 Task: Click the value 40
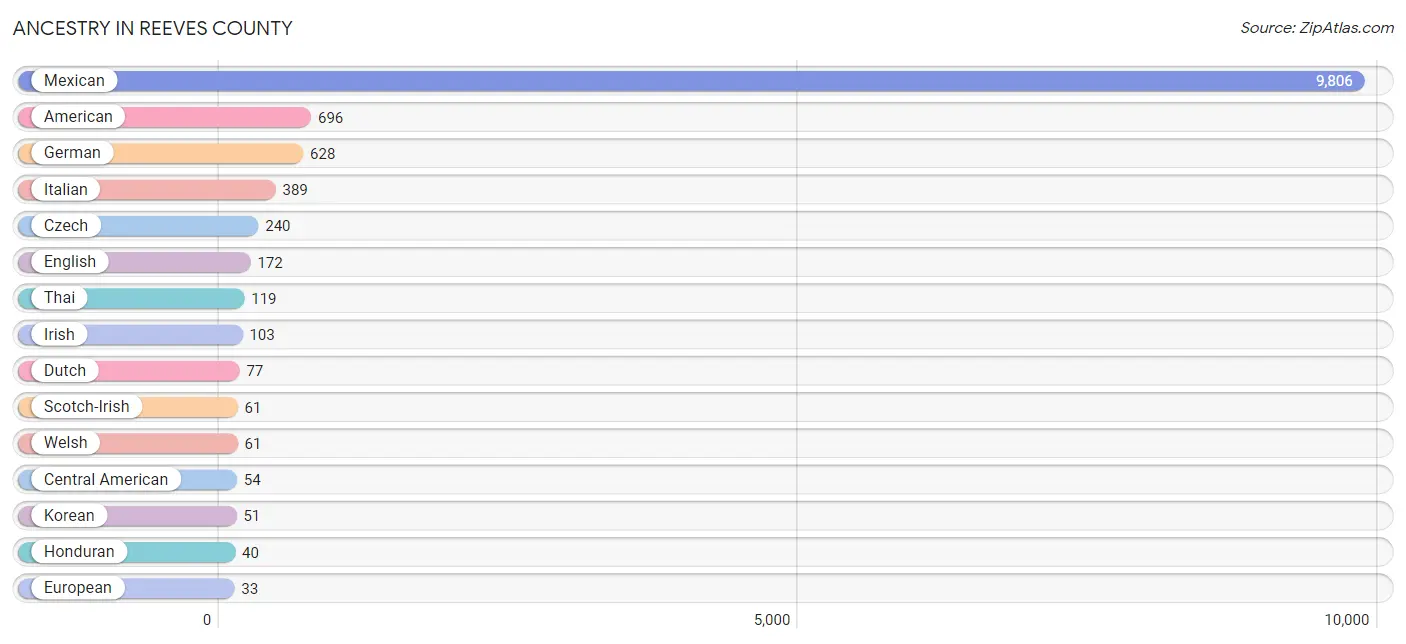coord(251,553)
